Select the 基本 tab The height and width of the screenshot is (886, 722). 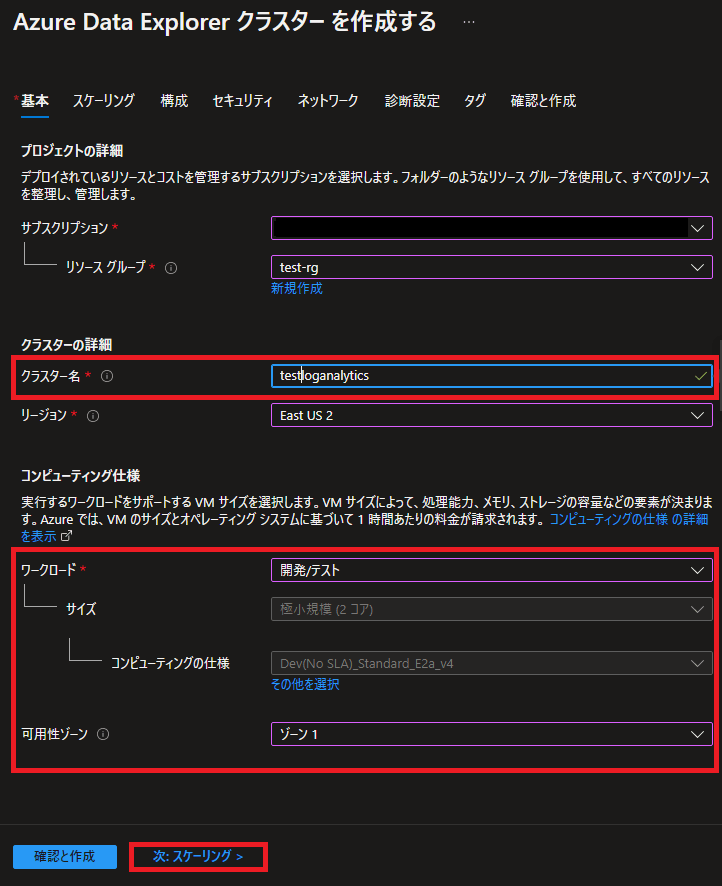(x=34, y=101)
